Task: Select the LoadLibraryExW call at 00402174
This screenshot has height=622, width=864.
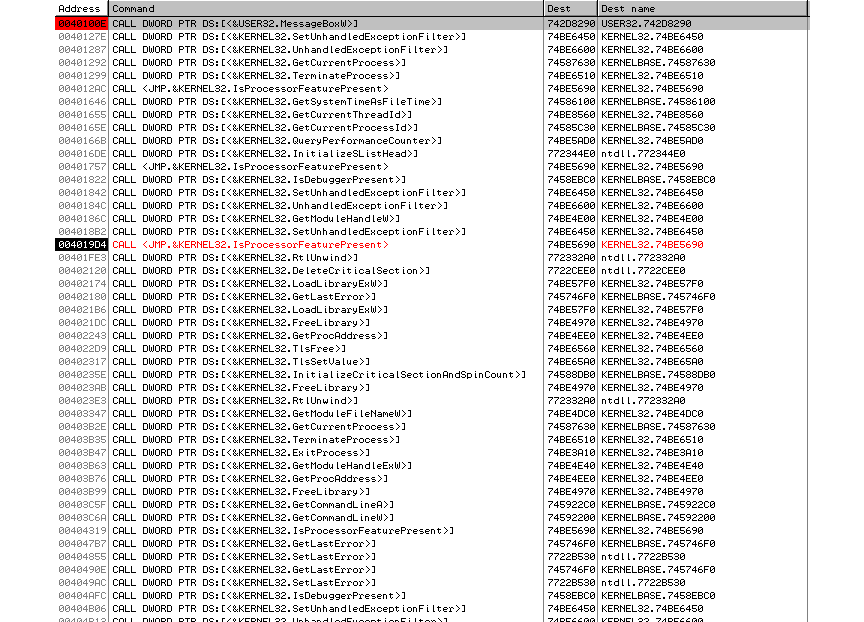Action: pyautogui.click(x=431, y=284)
